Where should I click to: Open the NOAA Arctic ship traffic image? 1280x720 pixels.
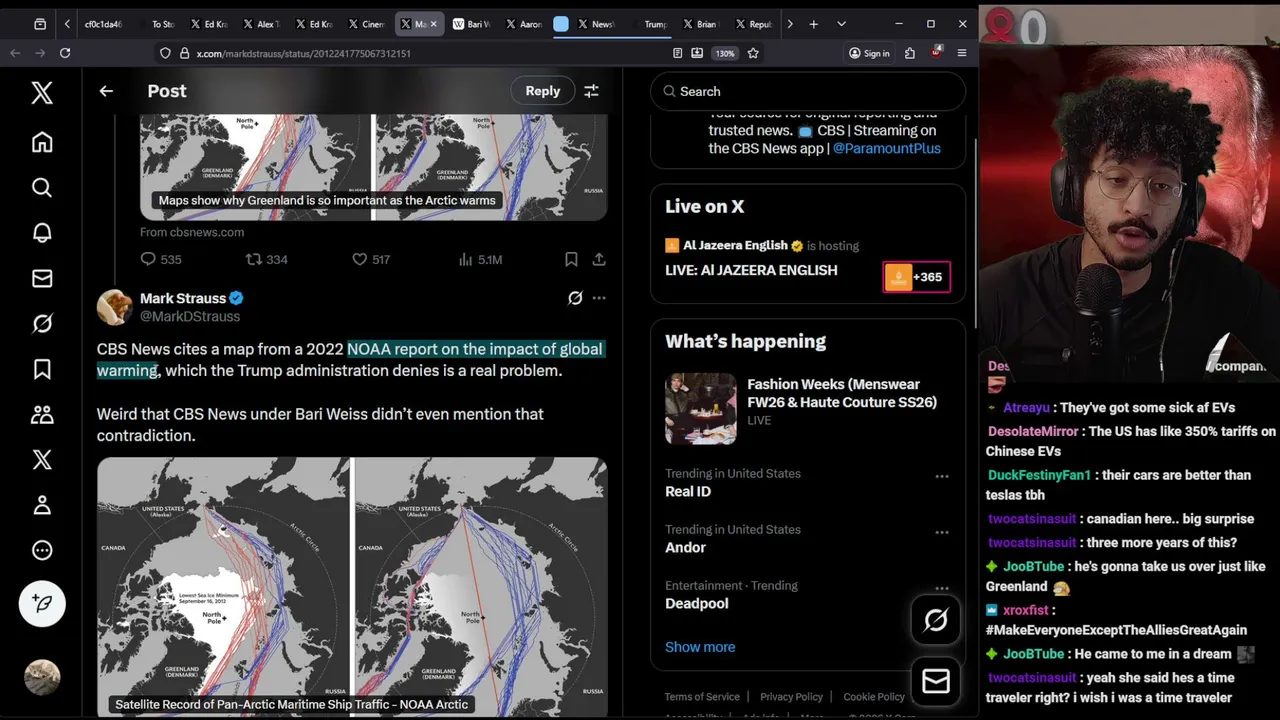pyautogui.click(x=352, y=587)
